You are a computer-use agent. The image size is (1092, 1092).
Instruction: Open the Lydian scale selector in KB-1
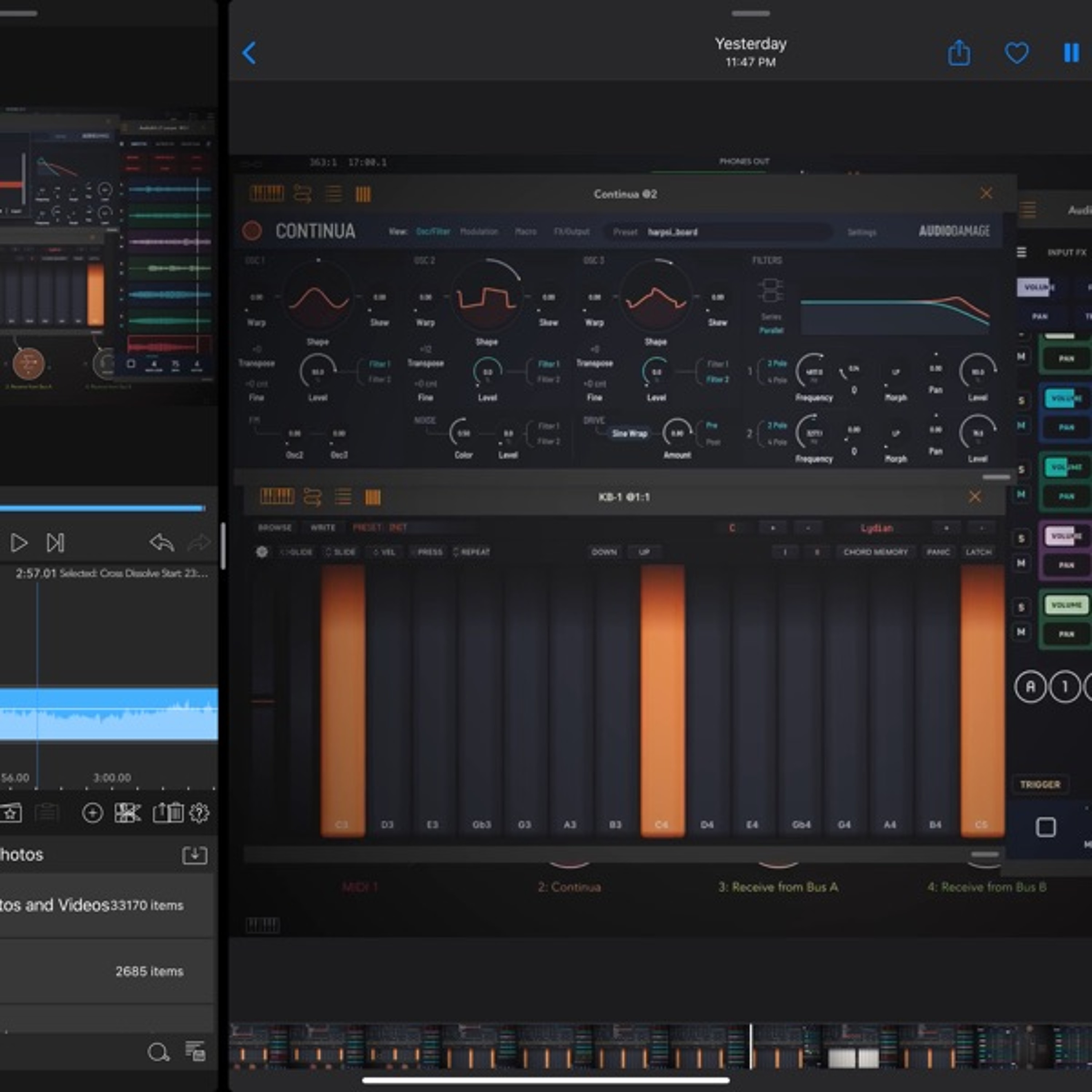(x=877, y=528)
